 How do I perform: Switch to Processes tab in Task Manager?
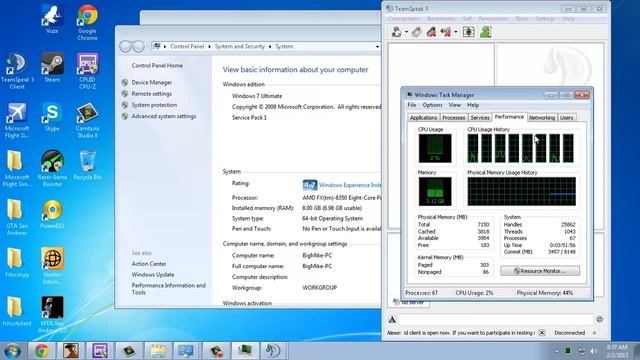[453, 118]
